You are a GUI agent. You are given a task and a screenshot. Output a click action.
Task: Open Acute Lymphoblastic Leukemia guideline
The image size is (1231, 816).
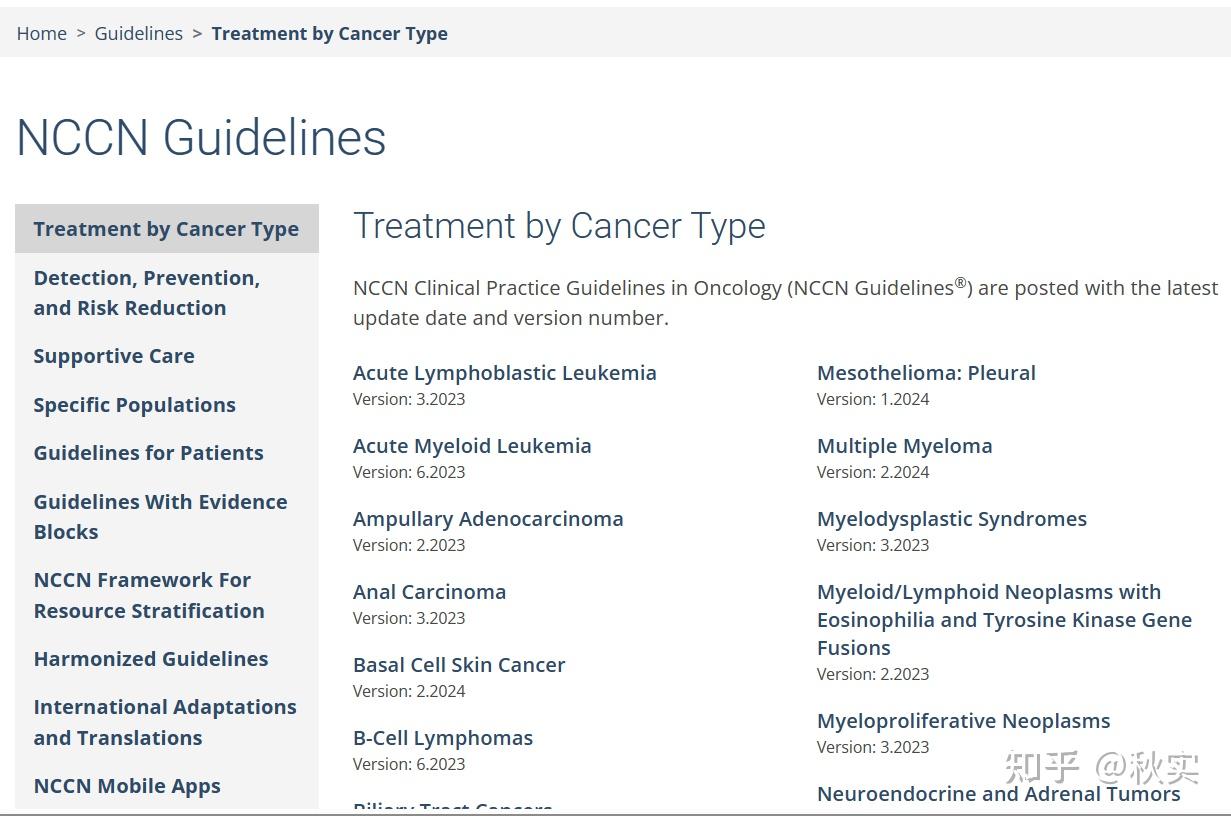tap(504, 373)
